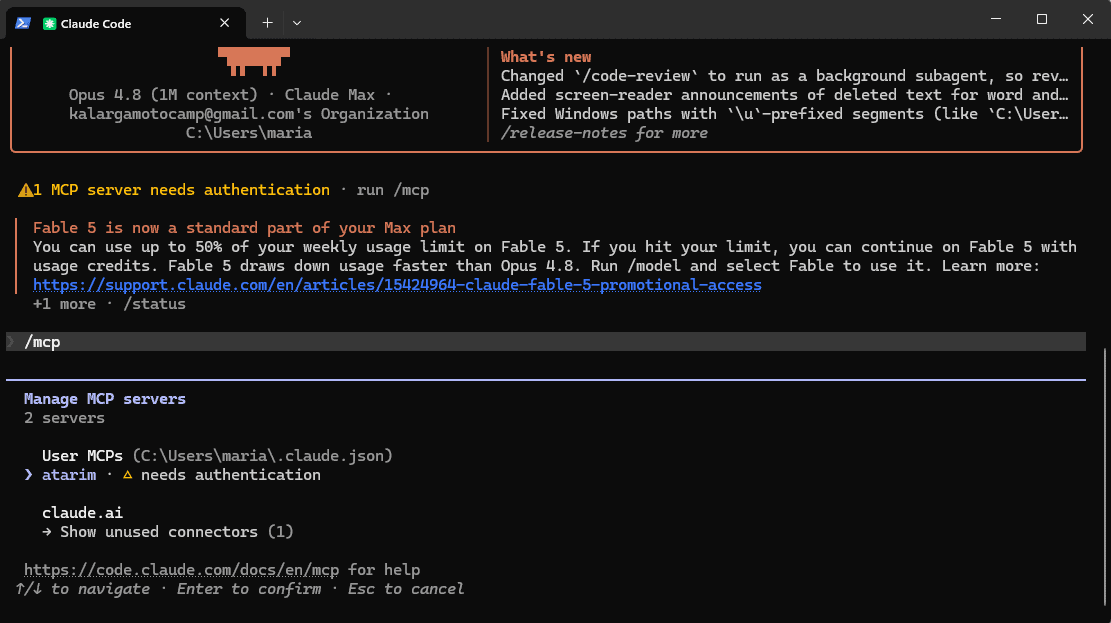The height and width of the screenshot is (623, 1111).
Task: Maximize the terminal window
Action: point(1042,19)
